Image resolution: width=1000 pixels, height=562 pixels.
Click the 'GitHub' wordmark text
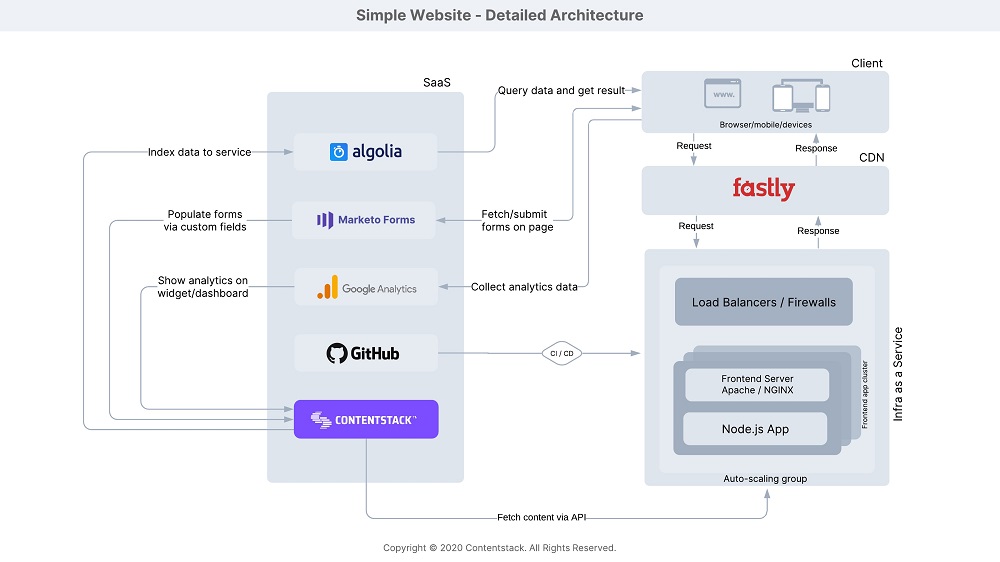point(375,353)
